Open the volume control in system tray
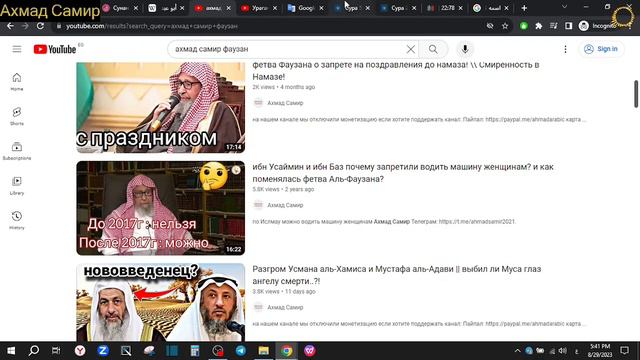Viewport: 640px width, 360px height. point(563,351)
